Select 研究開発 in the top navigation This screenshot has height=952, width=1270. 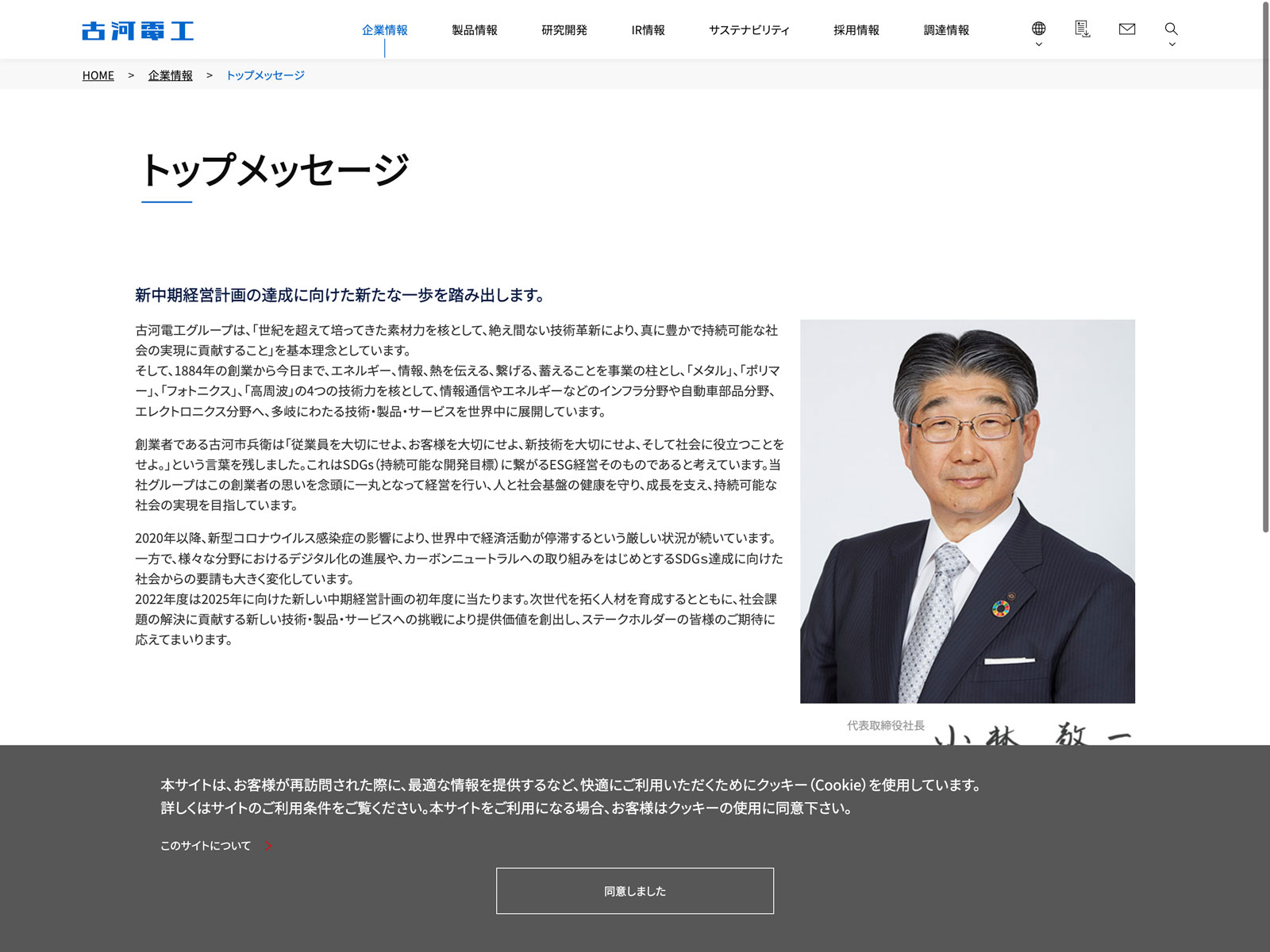[x=564, y=30]
